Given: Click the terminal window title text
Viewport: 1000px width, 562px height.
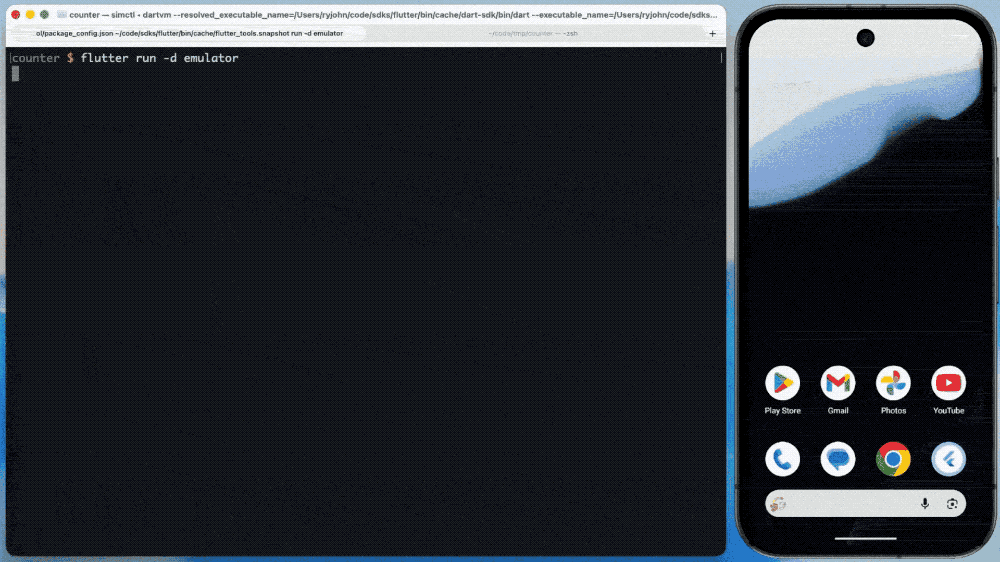Looking at the screenshot, I should tap(393, 15).
